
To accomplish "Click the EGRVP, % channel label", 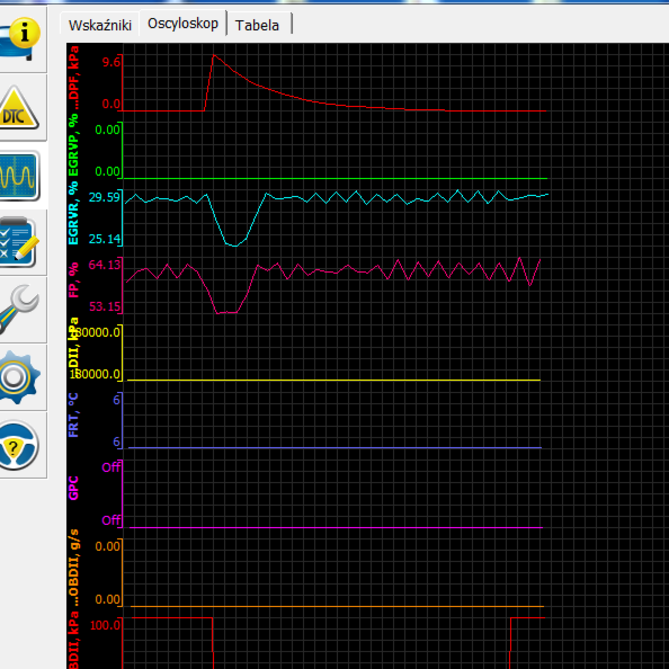I will click(74, 145).
